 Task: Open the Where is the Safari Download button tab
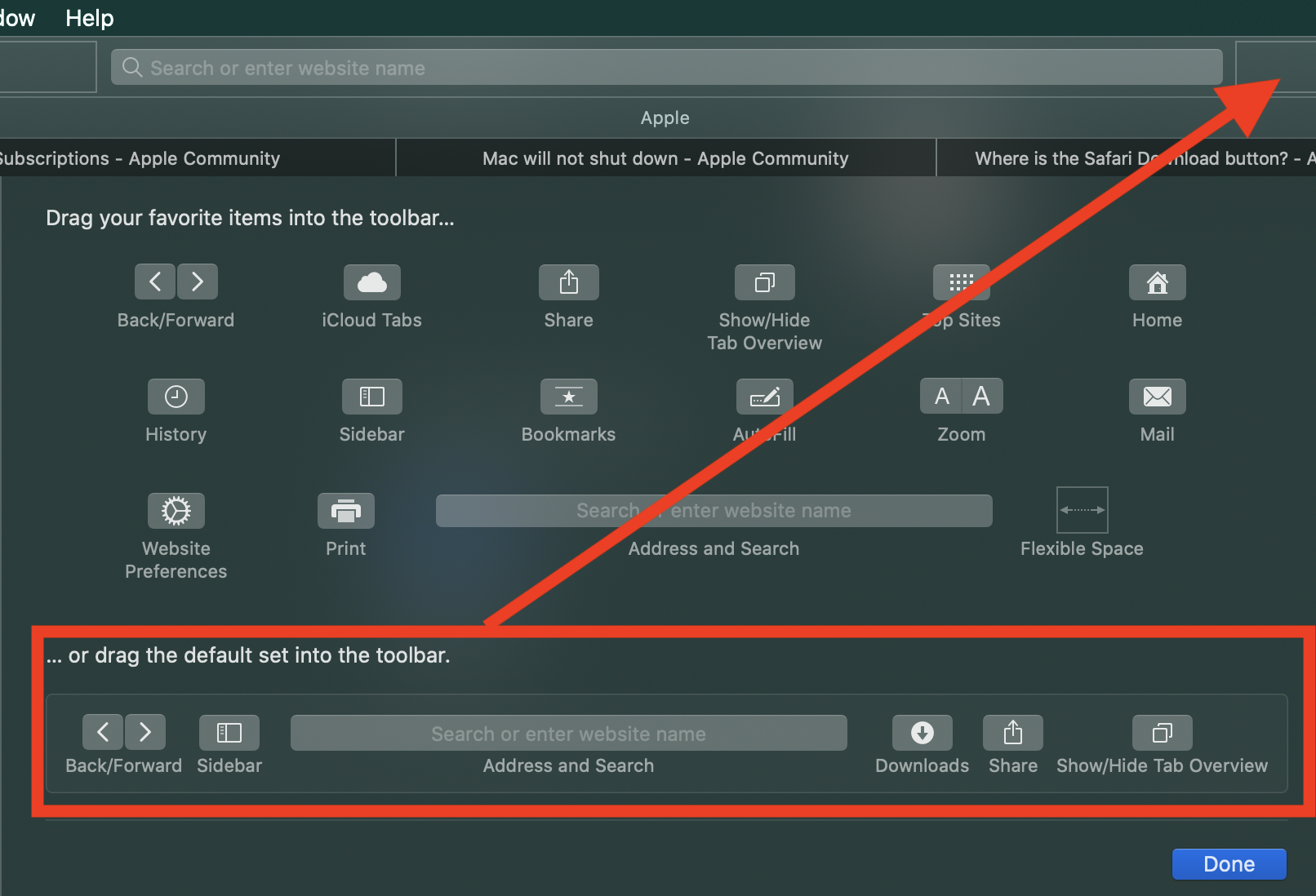1127,158
